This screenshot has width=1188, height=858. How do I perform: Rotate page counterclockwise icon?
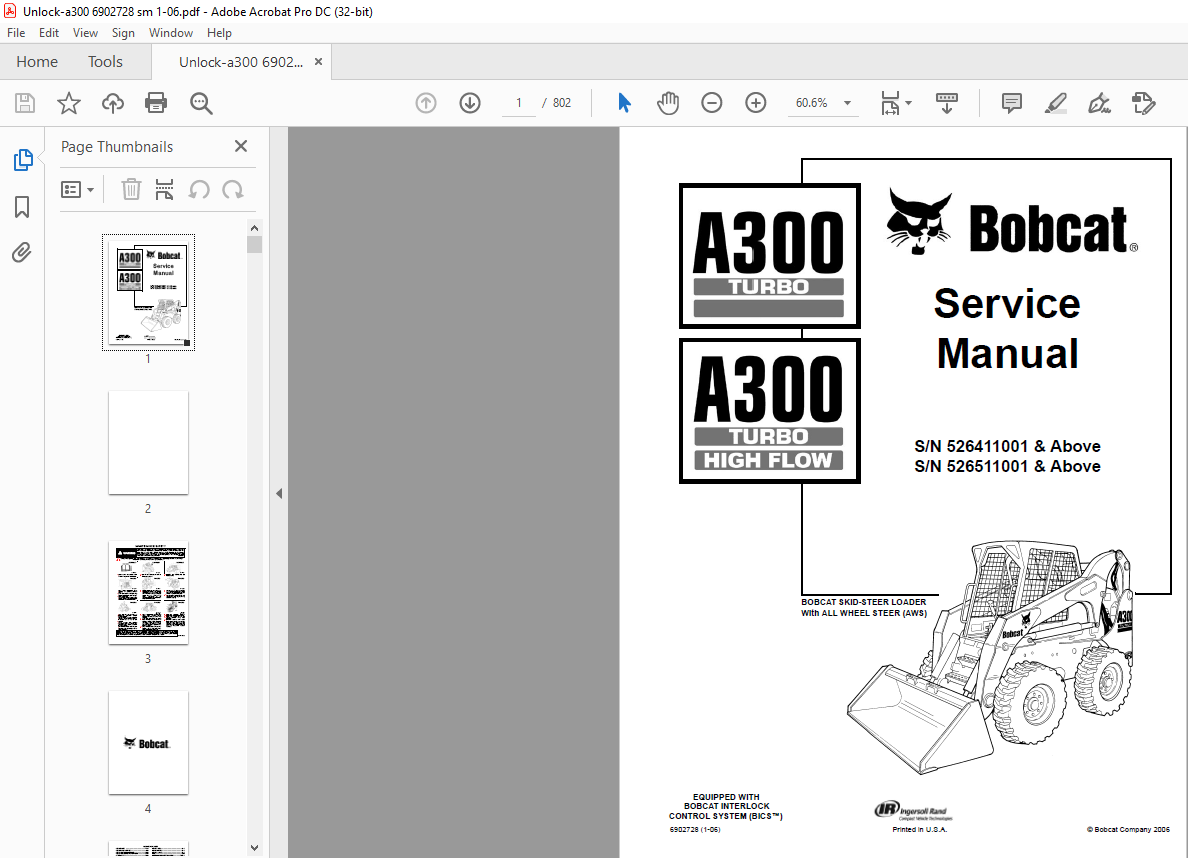pyautogui.click(x=199, y=189)
